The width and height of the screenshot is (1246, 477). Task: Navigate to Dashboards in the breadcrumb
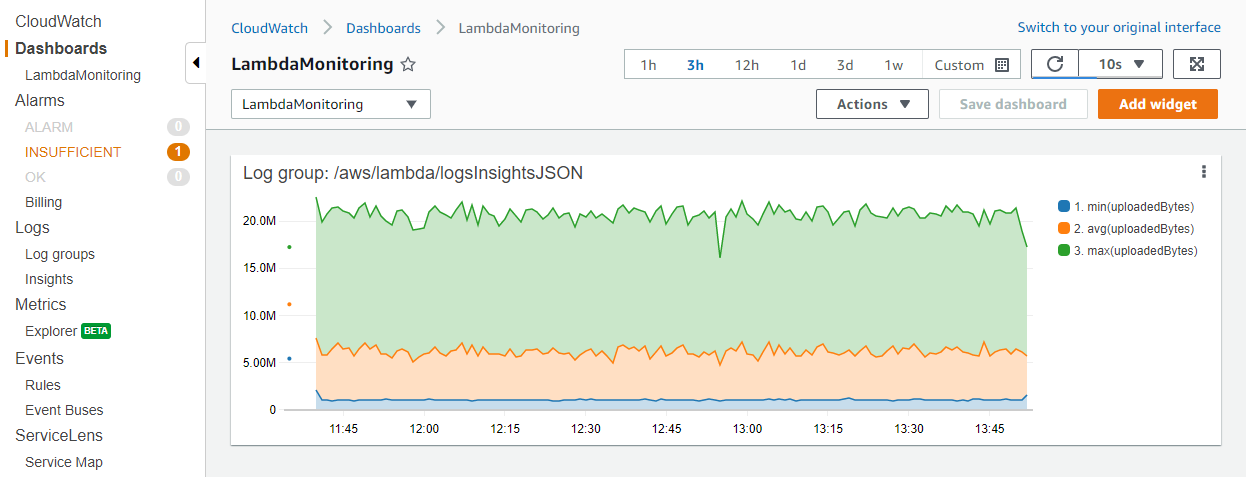(x=383, y=28)
